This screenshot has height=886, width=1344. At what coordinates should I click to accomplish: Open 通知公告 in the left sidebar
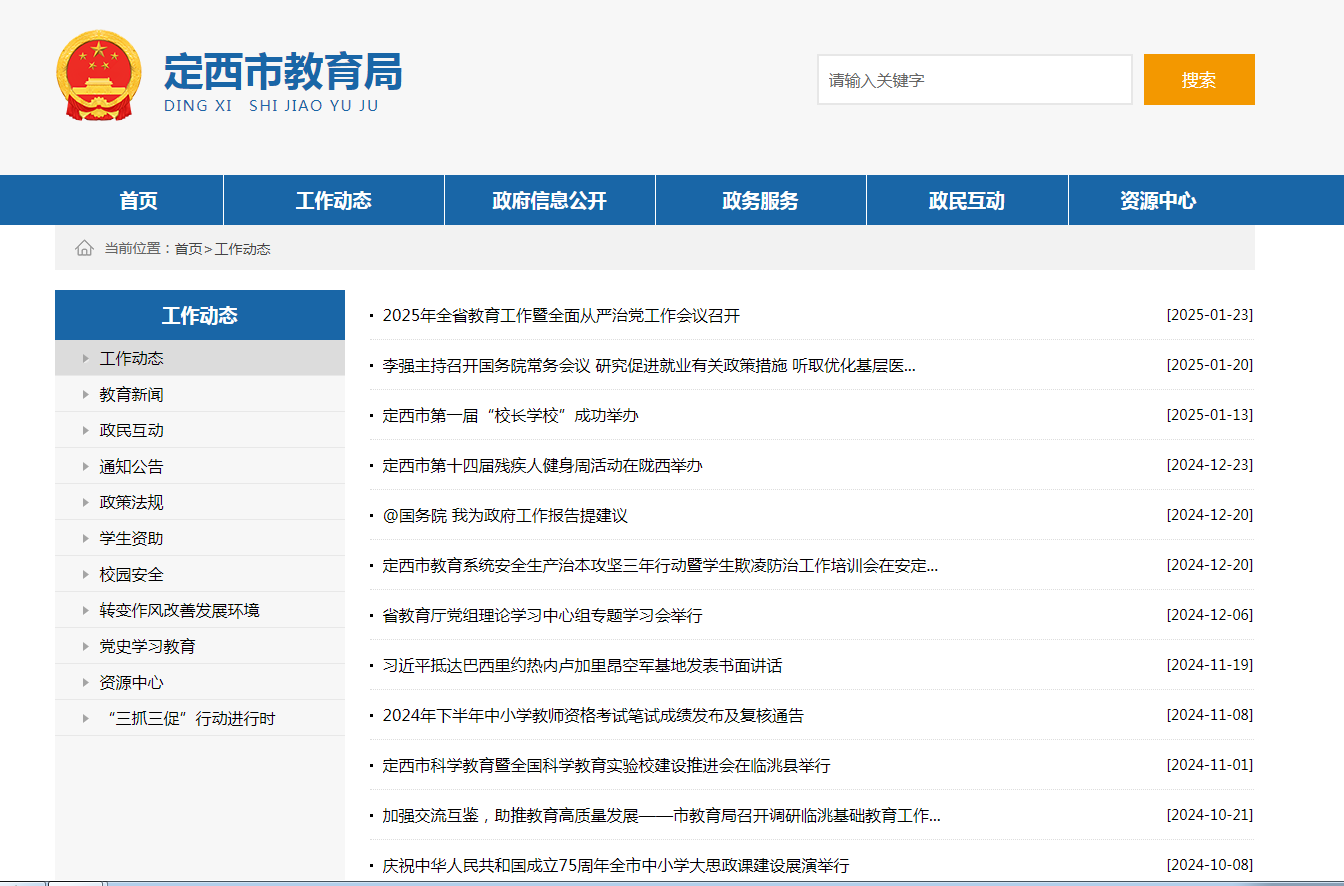coord(131,467)
